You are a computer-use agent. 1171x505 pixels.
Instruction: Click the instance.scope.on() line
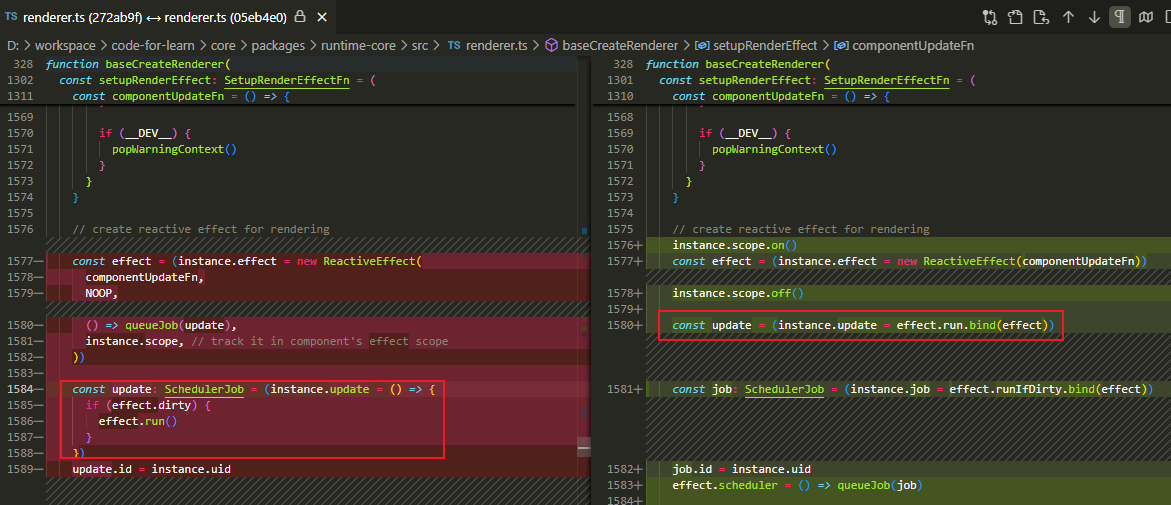[x=735, y=245]
